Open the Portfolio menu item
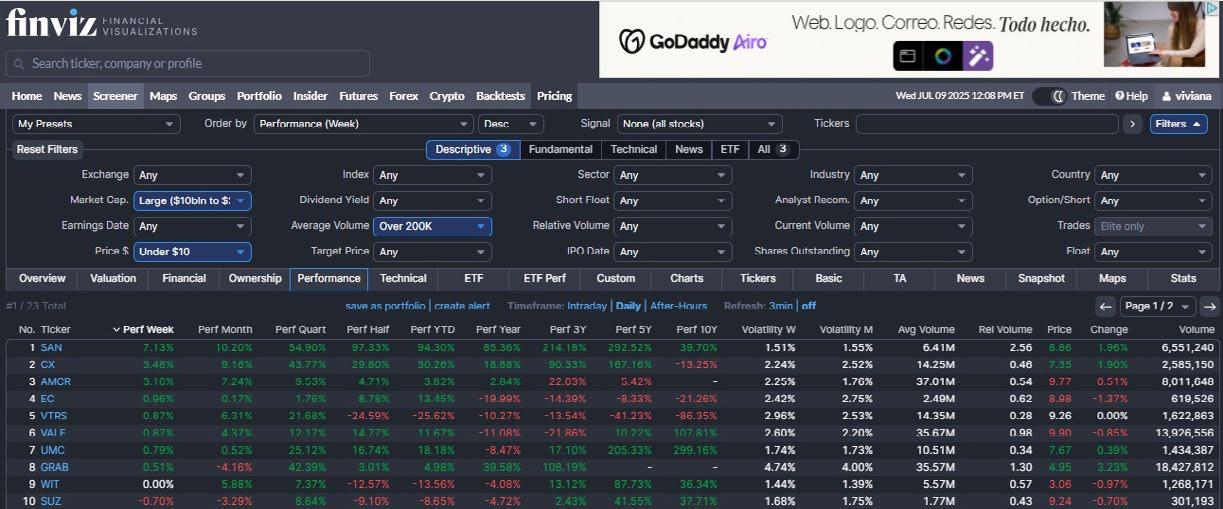Screen dimensions: 1223x509 [x=259, y=96]
